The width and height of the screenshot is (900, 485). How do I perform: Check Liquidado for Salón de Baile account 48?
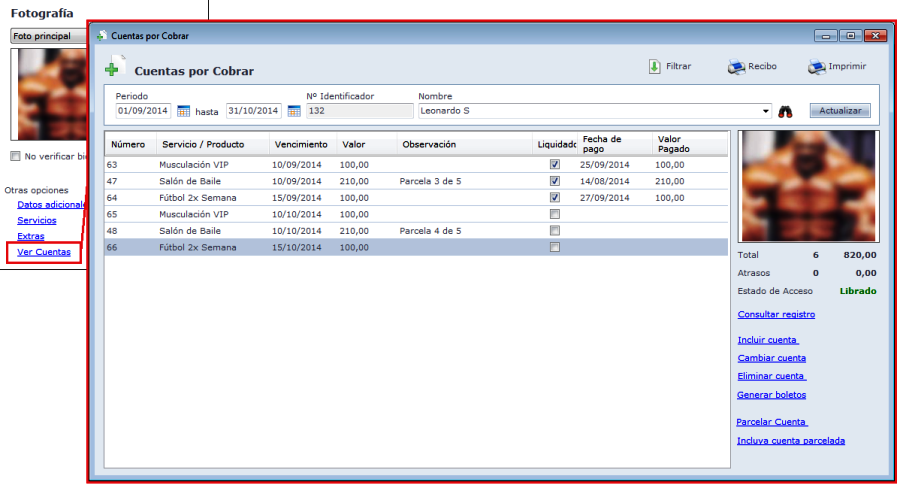point(555,231)
